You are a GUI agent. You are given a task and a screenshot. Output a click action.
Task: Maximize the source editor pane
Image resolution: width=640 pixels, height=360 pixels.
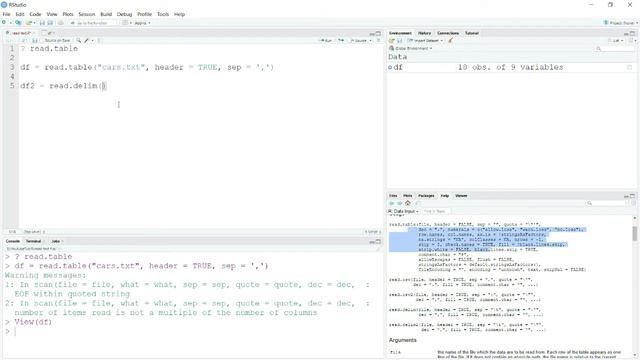tap(378, 33)
